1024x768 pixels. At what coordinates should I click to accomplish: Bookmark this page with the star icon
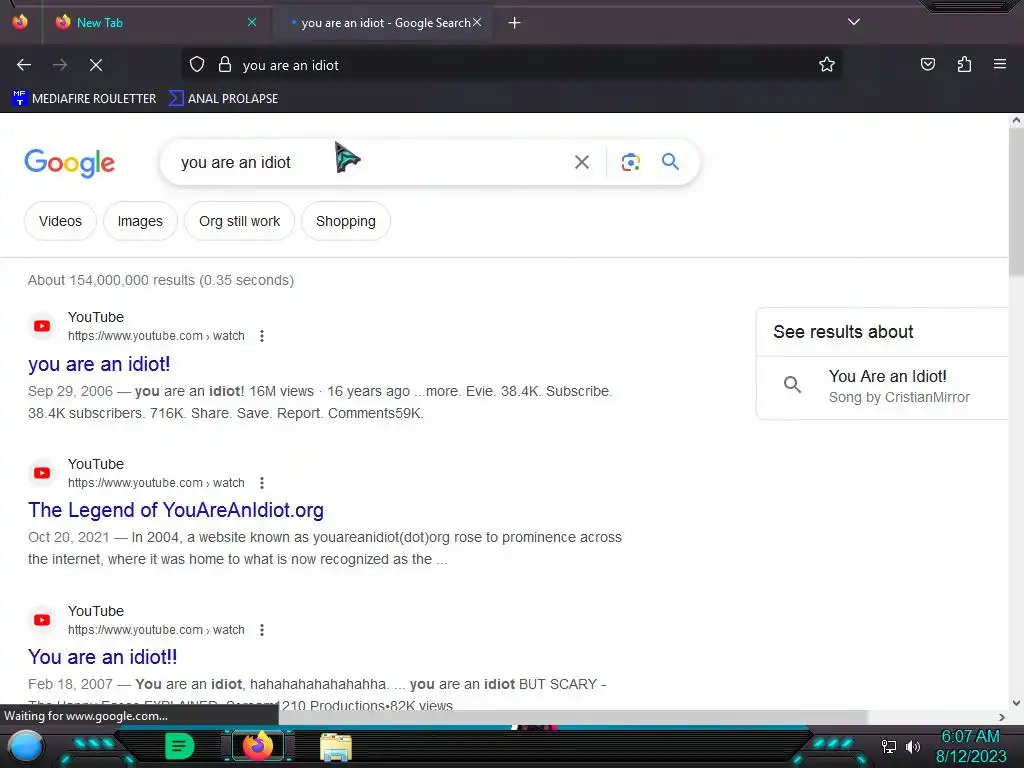[x=827, y=65]
